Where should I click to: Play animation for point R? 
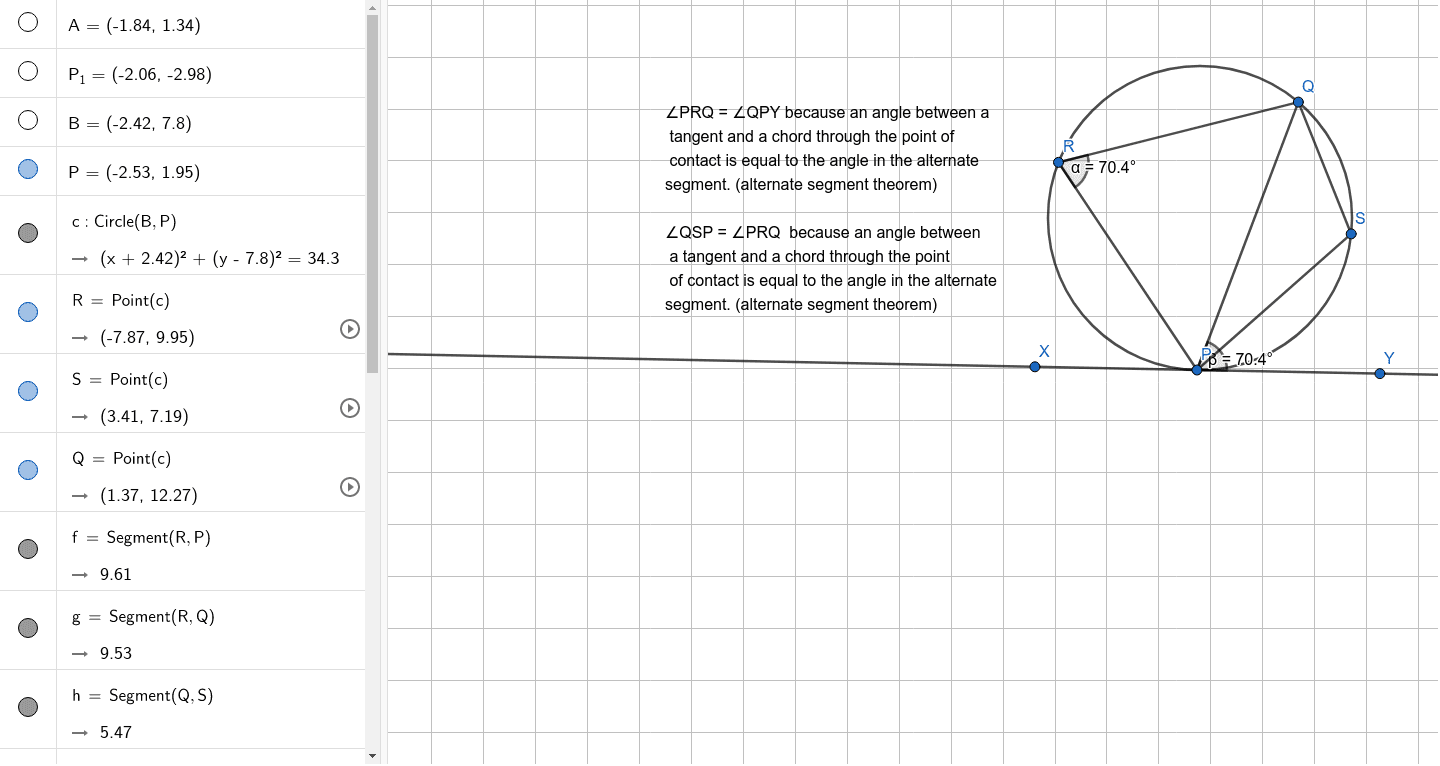pos(350,329)
